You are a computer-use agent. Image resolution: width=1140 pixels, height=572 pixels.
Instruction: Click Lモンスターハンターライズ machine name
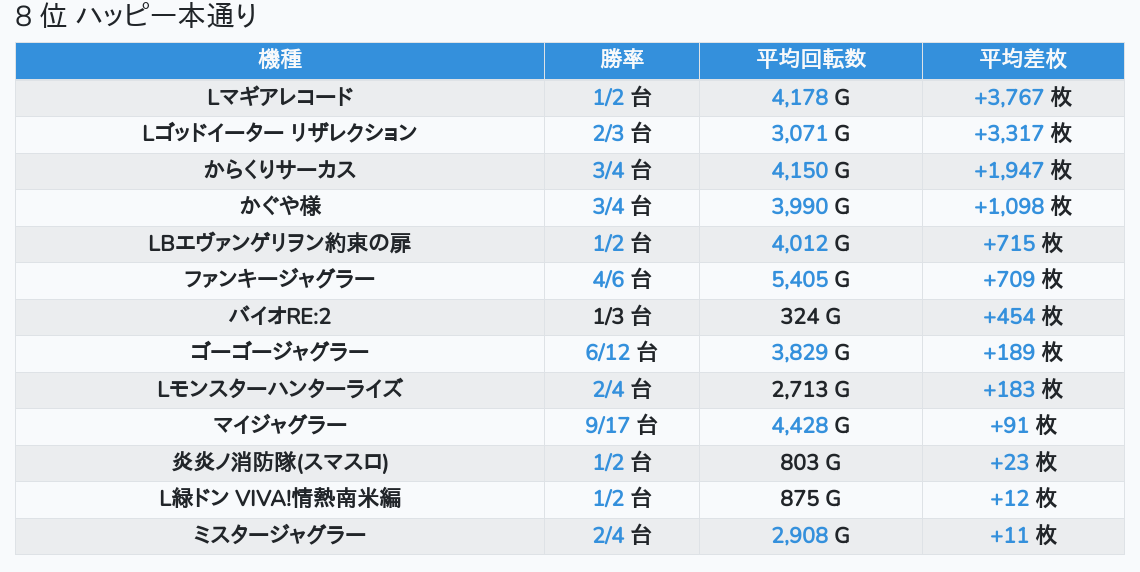pos(280,389)
